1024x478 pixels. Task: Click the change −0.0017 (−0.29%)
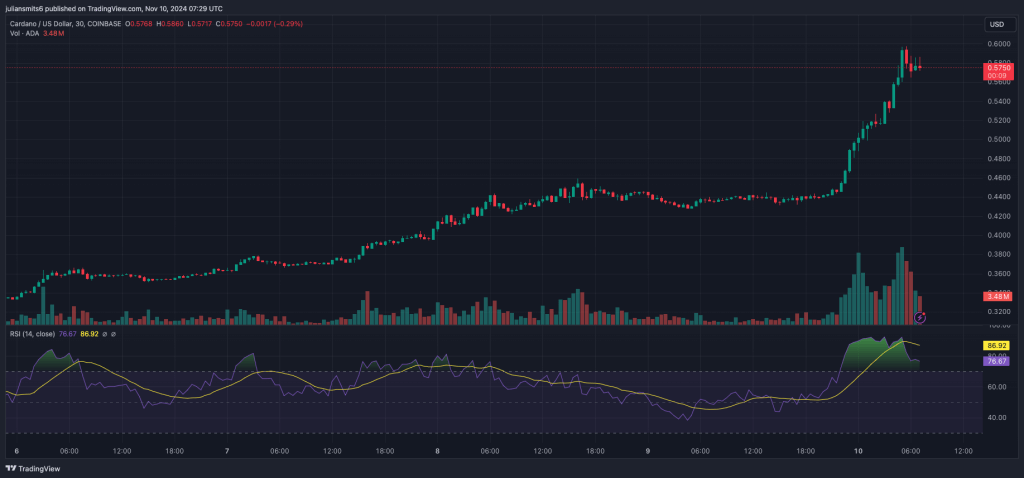[275, 24]
